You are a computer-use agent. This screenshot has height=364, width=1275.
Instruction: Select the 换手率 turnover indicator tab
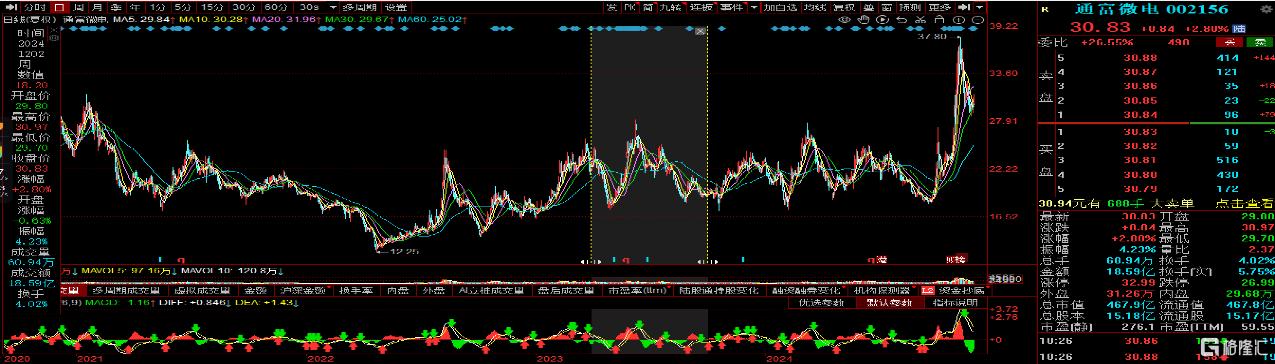356,290
